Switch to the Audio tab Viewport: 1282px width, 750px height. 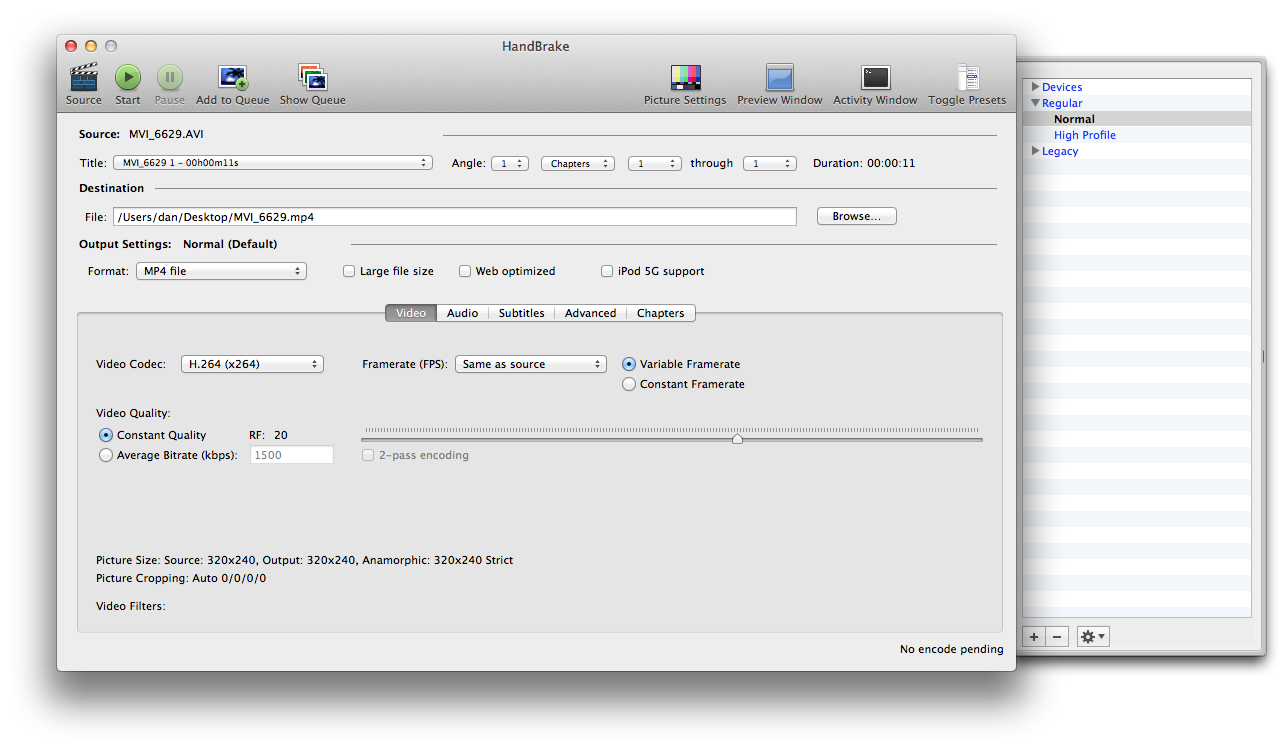tap(462, 313)
